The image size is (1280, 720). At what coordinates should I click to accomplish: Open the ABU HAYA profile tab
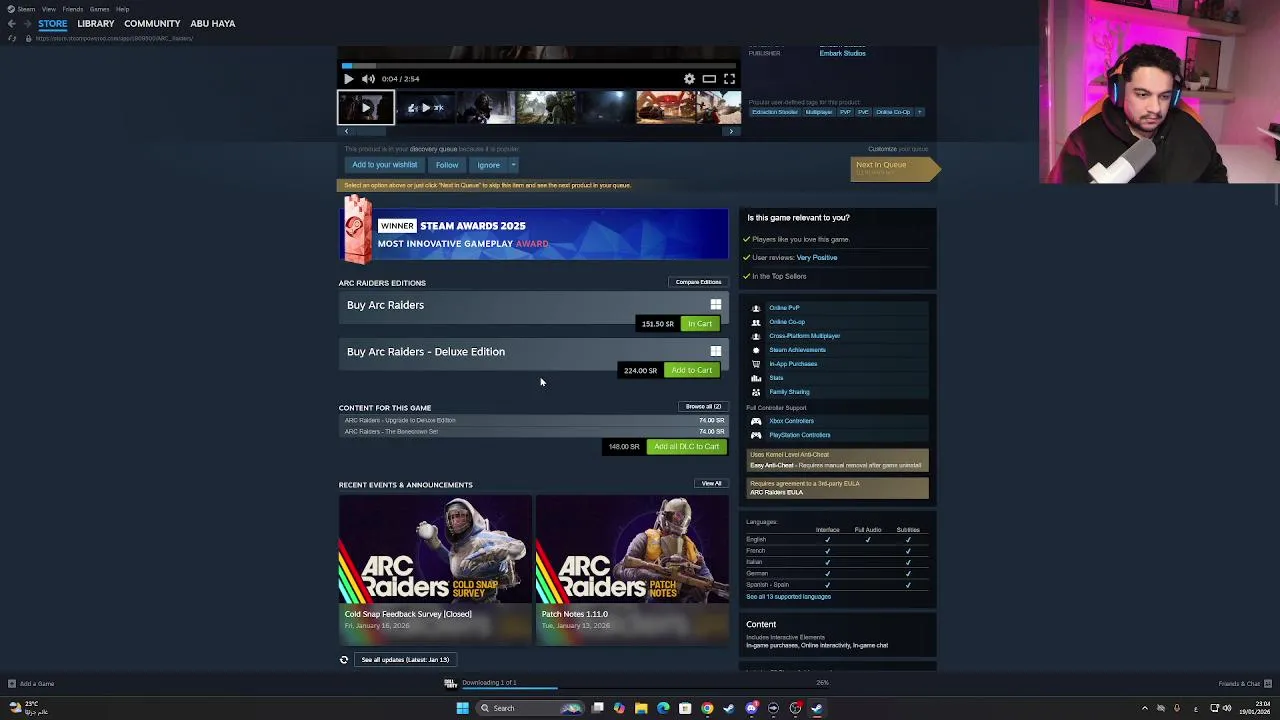click(x=213, y=24)
